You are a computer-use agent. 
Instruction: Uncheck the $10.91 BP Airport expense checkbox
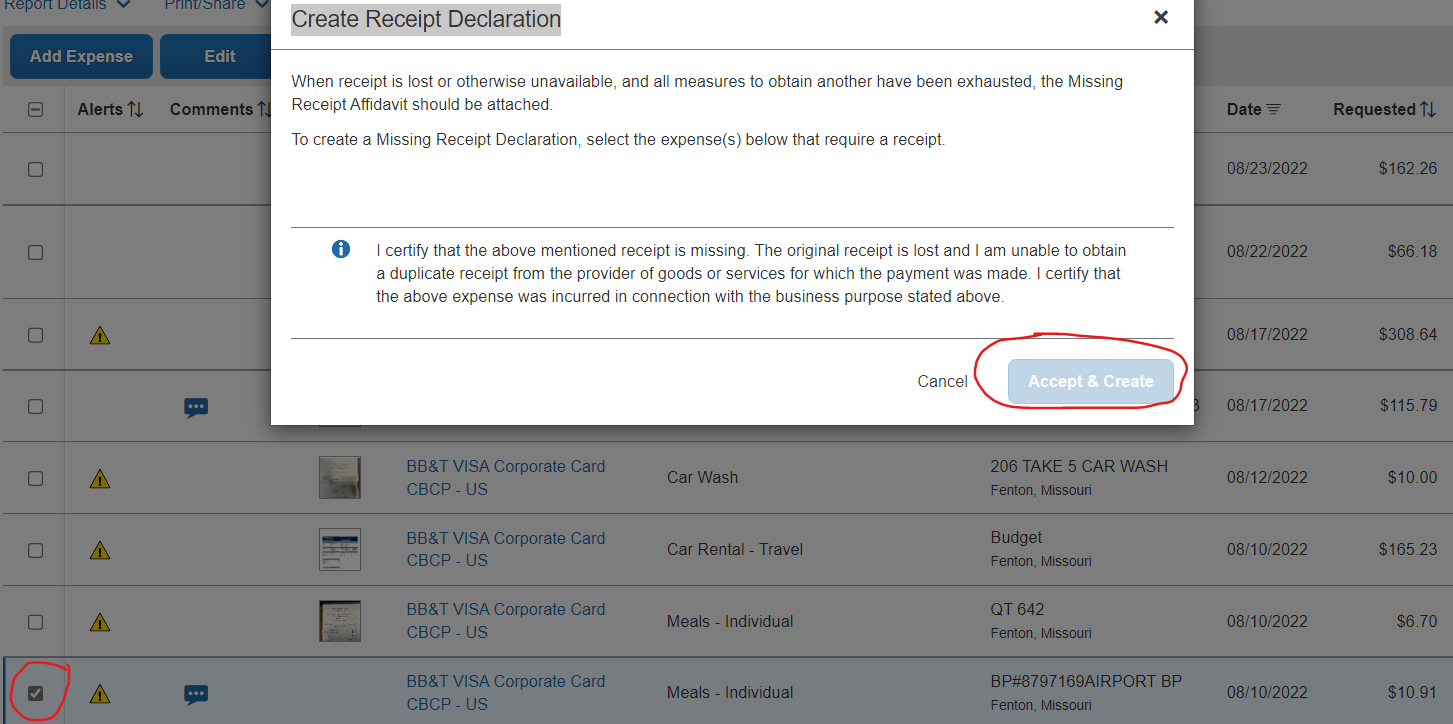pos(35,693)
